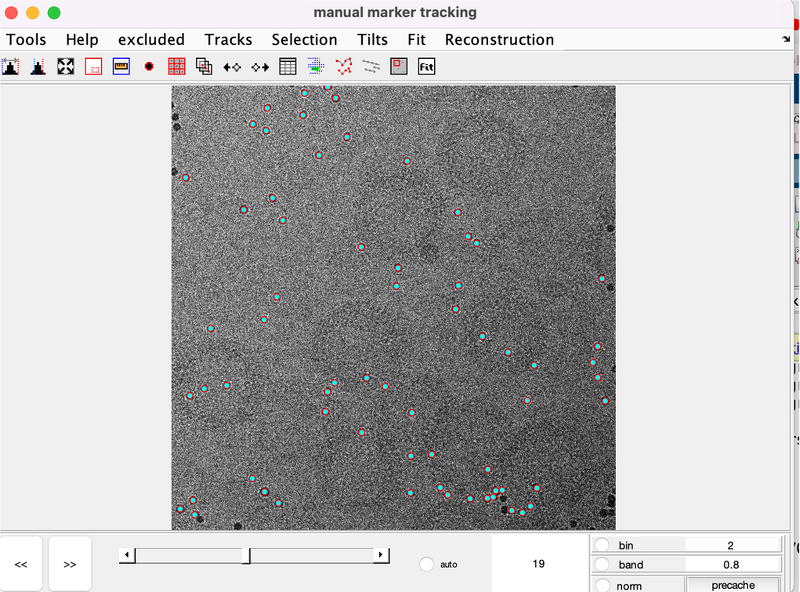Screen dimensions: 800x592
Task: Click the red connected-points track icon
Action: [x=344, y=67]
